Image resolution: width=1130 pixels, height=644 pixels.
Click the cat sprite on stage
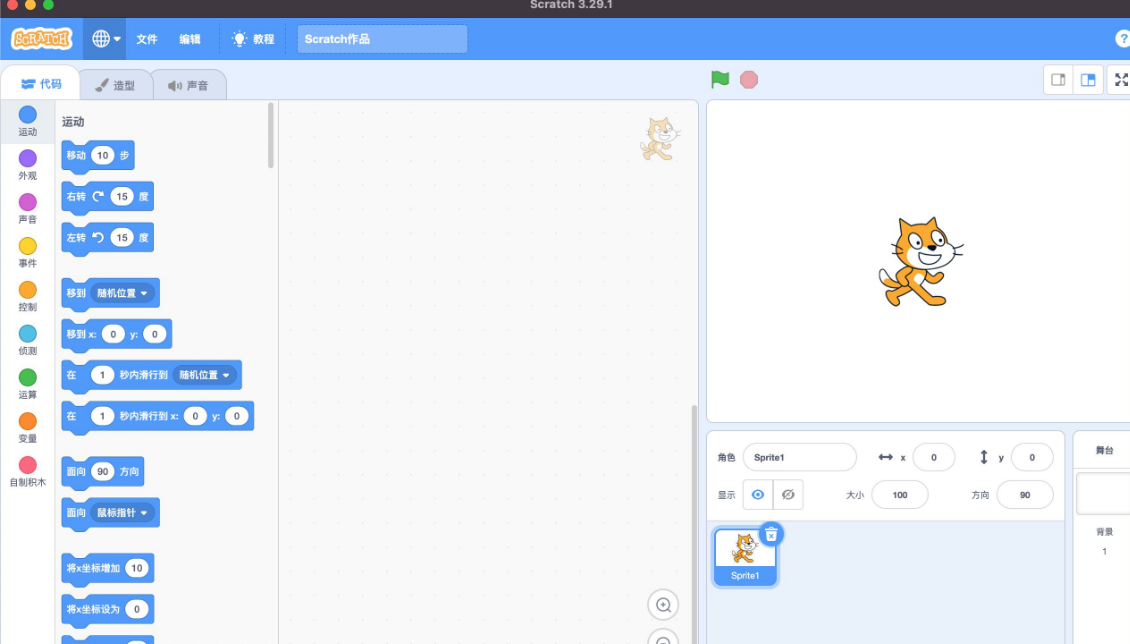pyautogui.click(x=920, y=261)
